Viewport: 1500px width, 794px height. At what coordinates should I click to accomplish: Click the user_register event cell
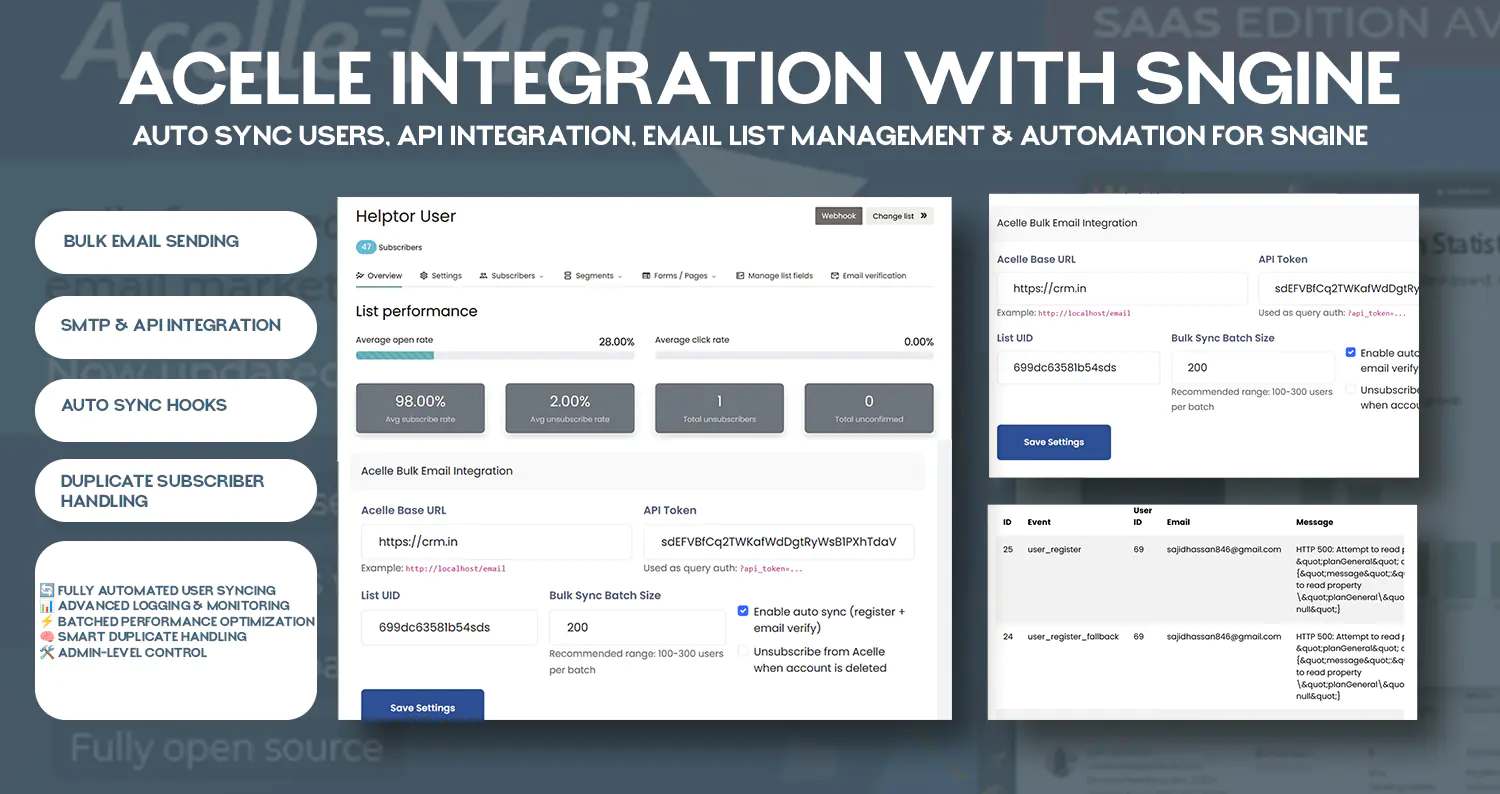click(x=1054, y=550)
